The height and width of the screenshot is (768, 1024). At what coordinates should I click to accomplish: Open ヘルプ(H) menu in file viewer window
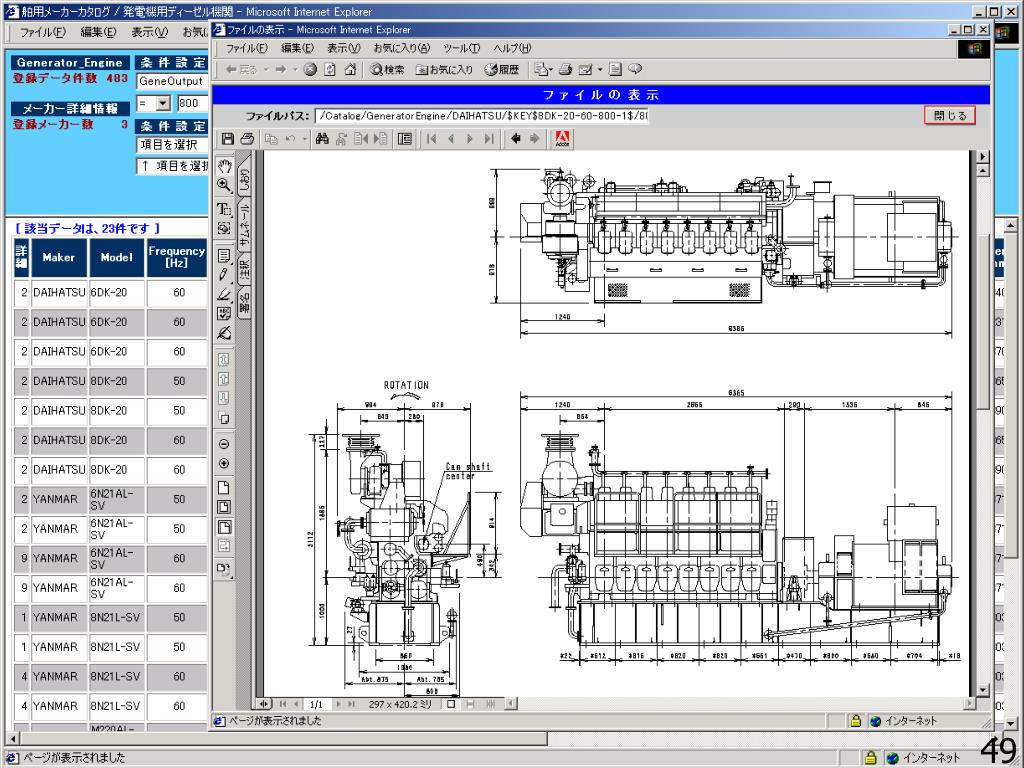tap(512, 48)
